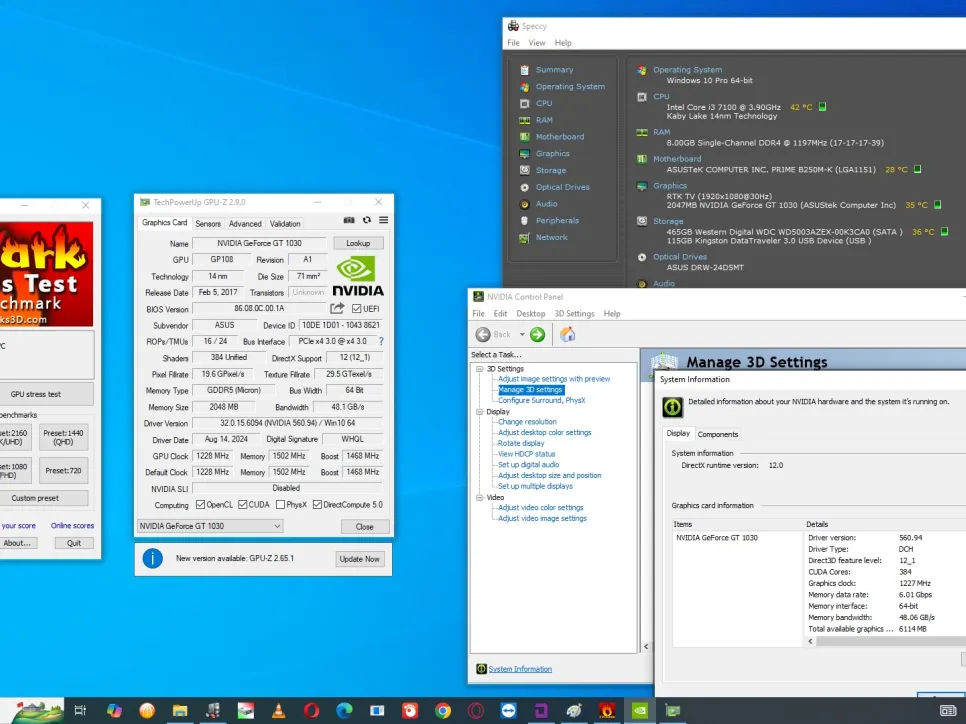The height and width of the screenshot is (724, 966).
Task: Select NVIDIA GeForce GT 1030 in the Items list
Action: (716, 538)
